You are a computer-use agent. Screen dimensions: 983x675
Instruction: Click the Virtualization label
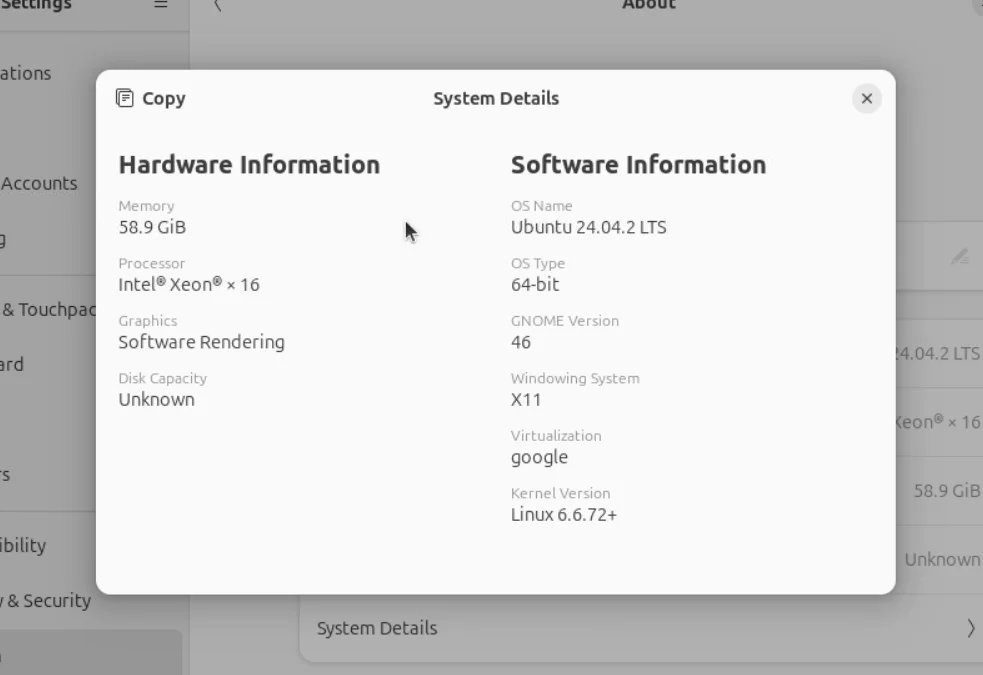pos(556,436)
